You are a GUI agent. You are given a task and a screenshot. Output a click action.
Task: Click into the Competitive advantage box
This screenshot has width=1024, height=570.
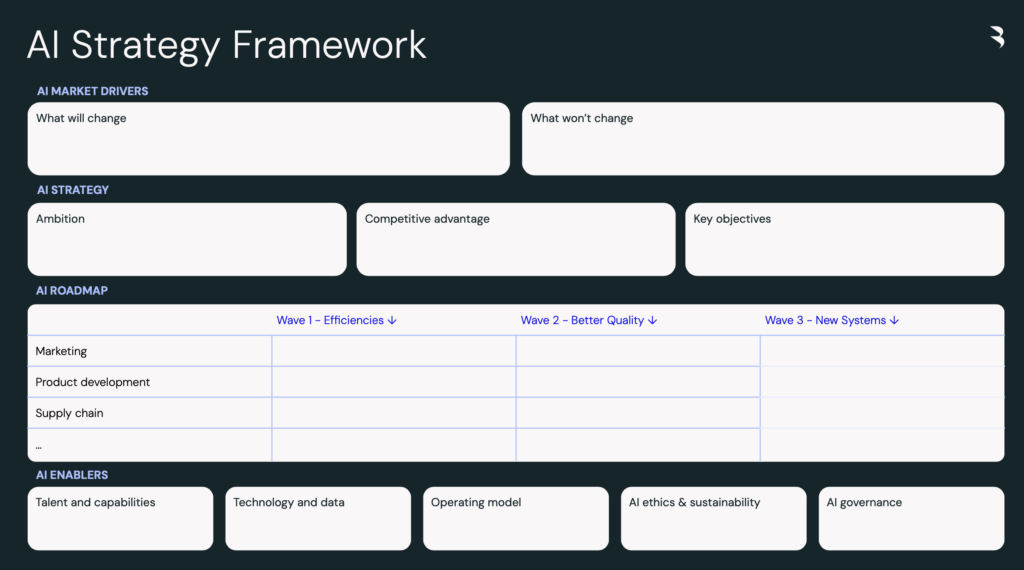(515, 240)
